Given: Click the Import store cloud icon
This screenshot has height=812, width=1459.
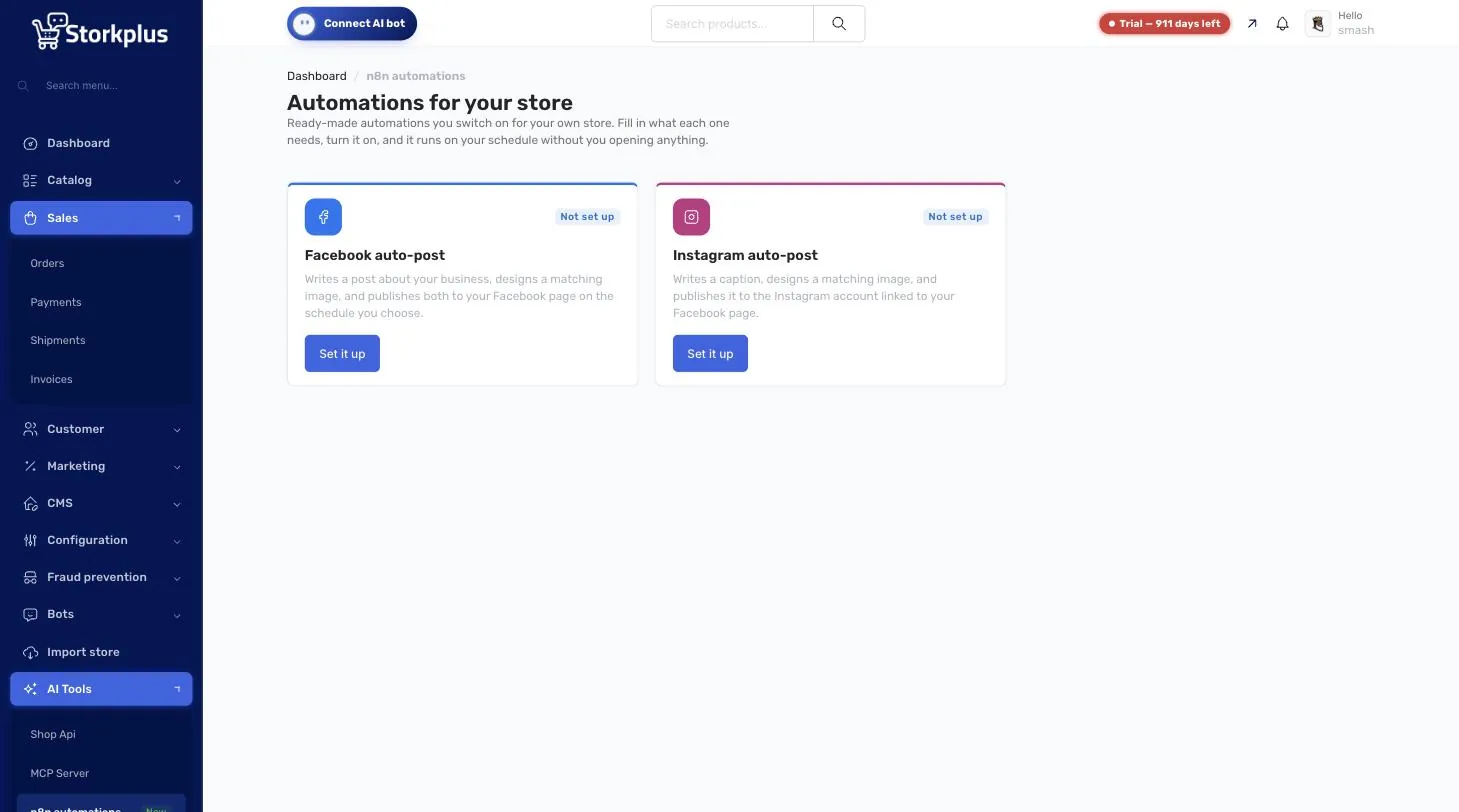Looking at the screenshot, I should coord(30,652).
